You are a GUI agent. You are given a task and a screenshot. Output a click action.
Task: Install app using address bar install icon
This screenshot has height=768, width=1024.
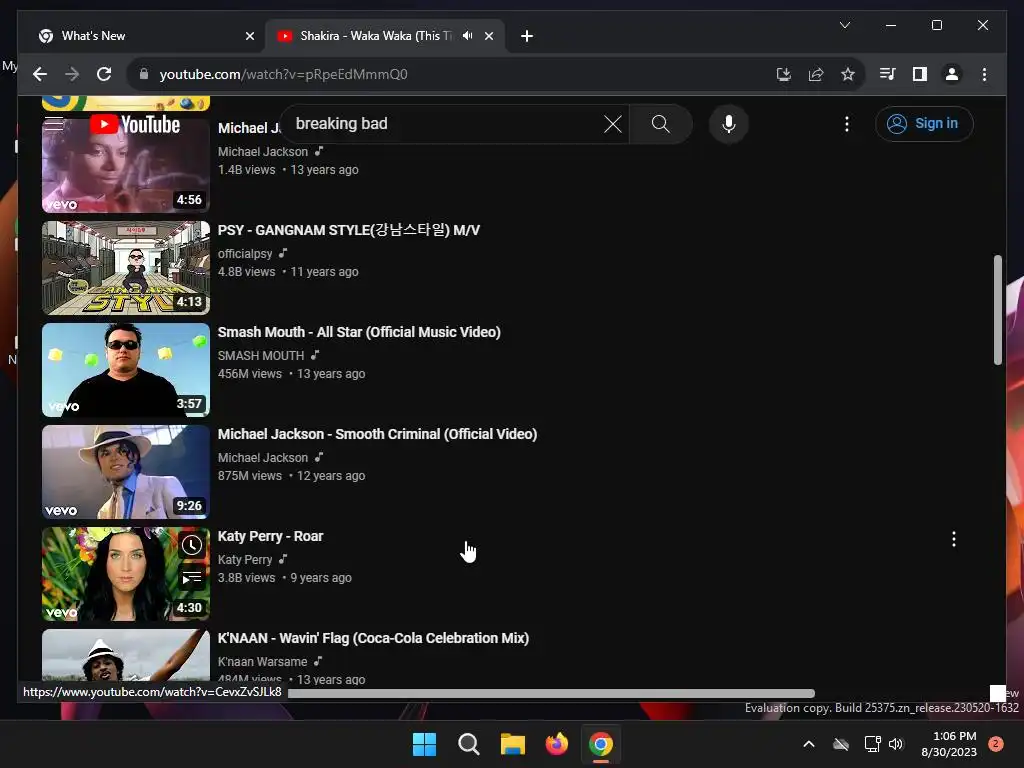(784, 74)
